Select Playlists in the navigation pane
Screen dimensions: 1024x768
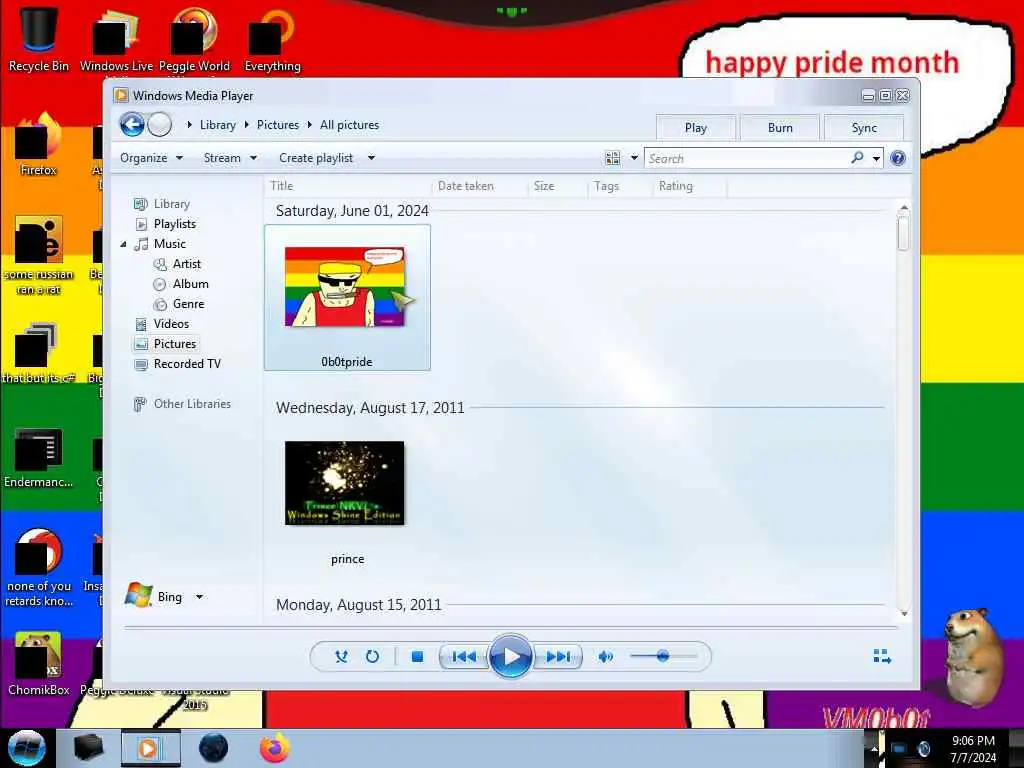pyautogui.click(x=174, y=224)
